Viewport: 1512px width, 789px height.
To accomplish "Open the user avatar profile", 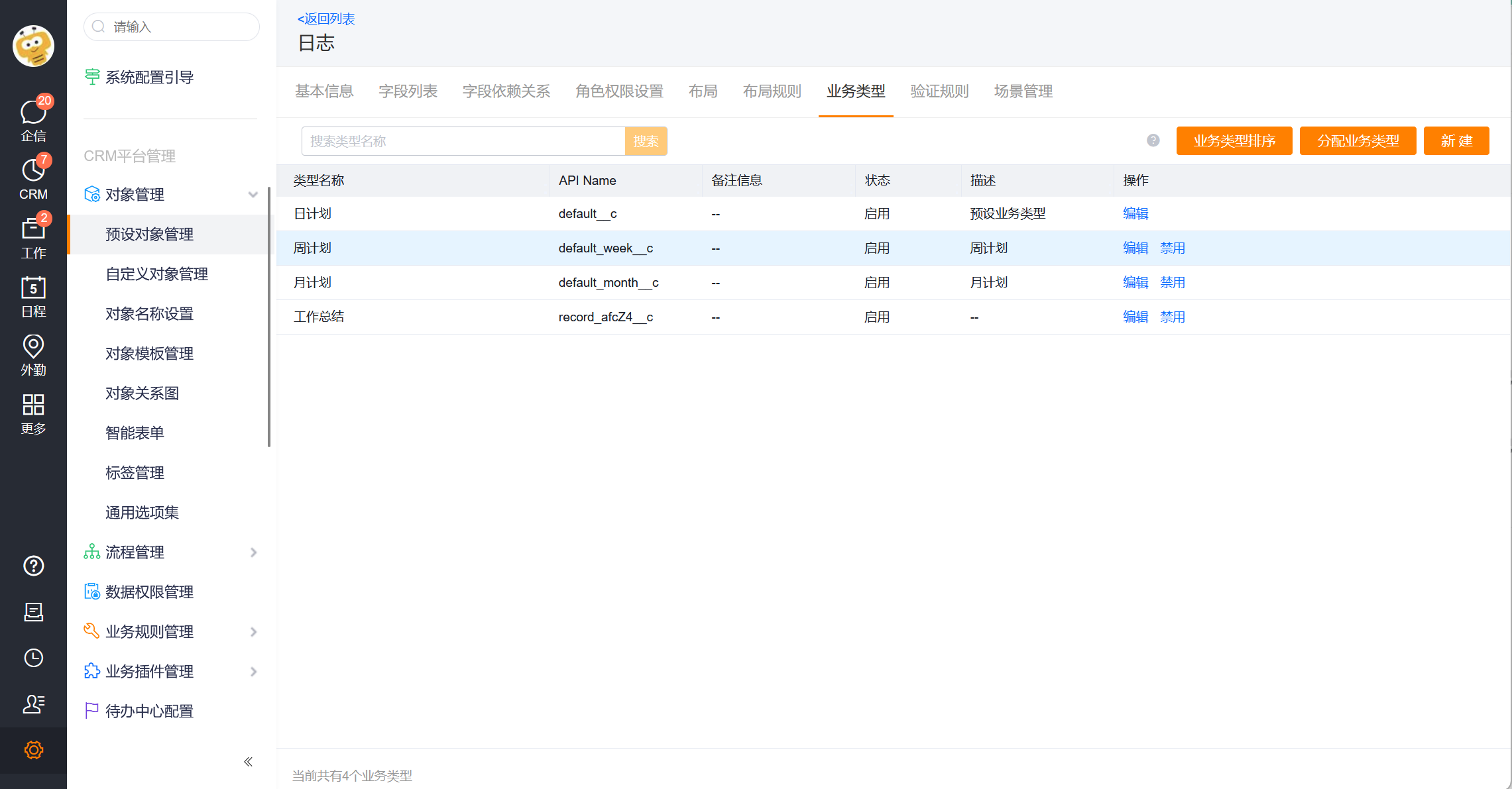I will coord(33,46).
